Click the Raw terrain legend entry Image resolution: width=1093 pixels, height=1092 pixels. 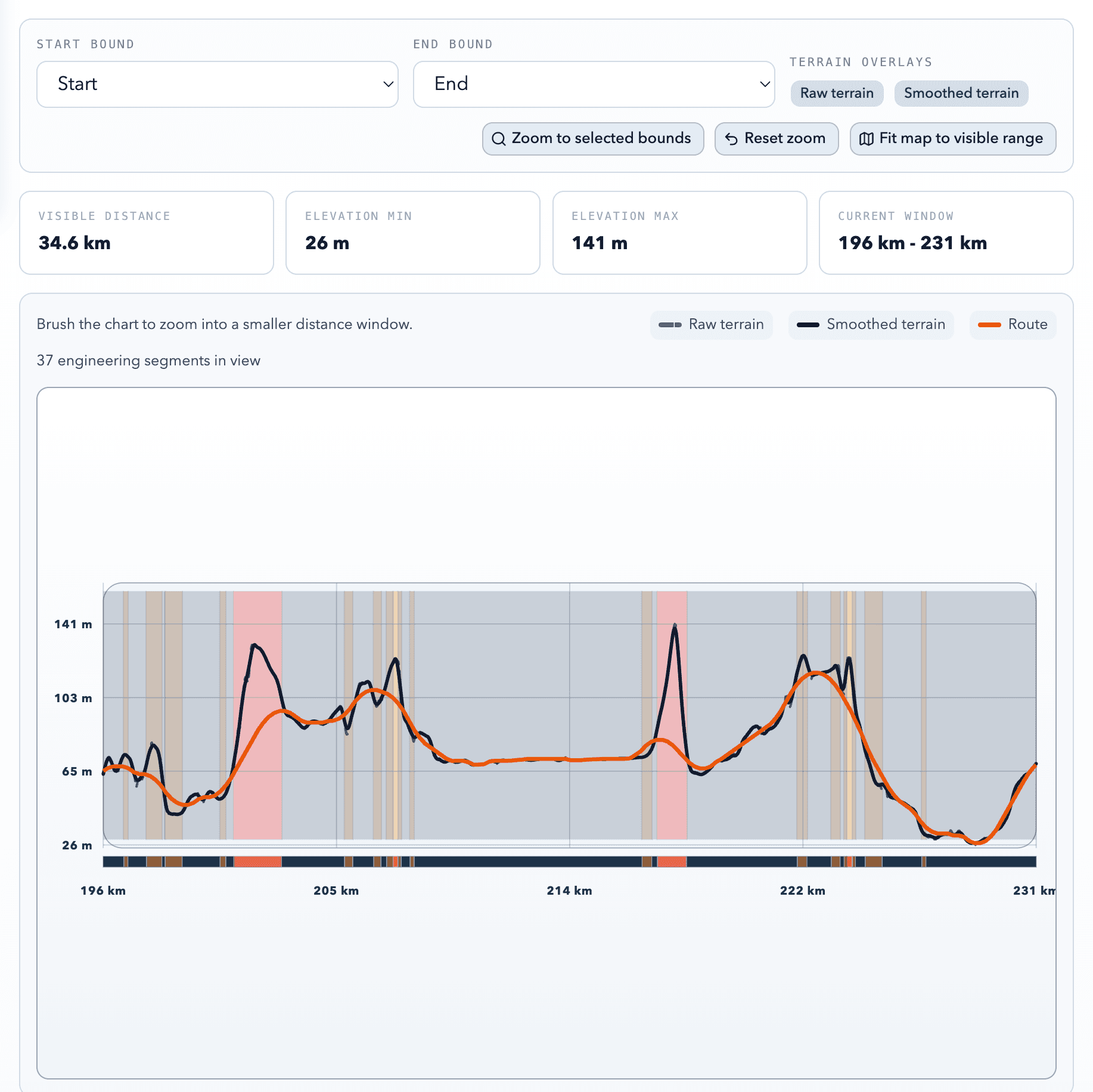(711, 325)
